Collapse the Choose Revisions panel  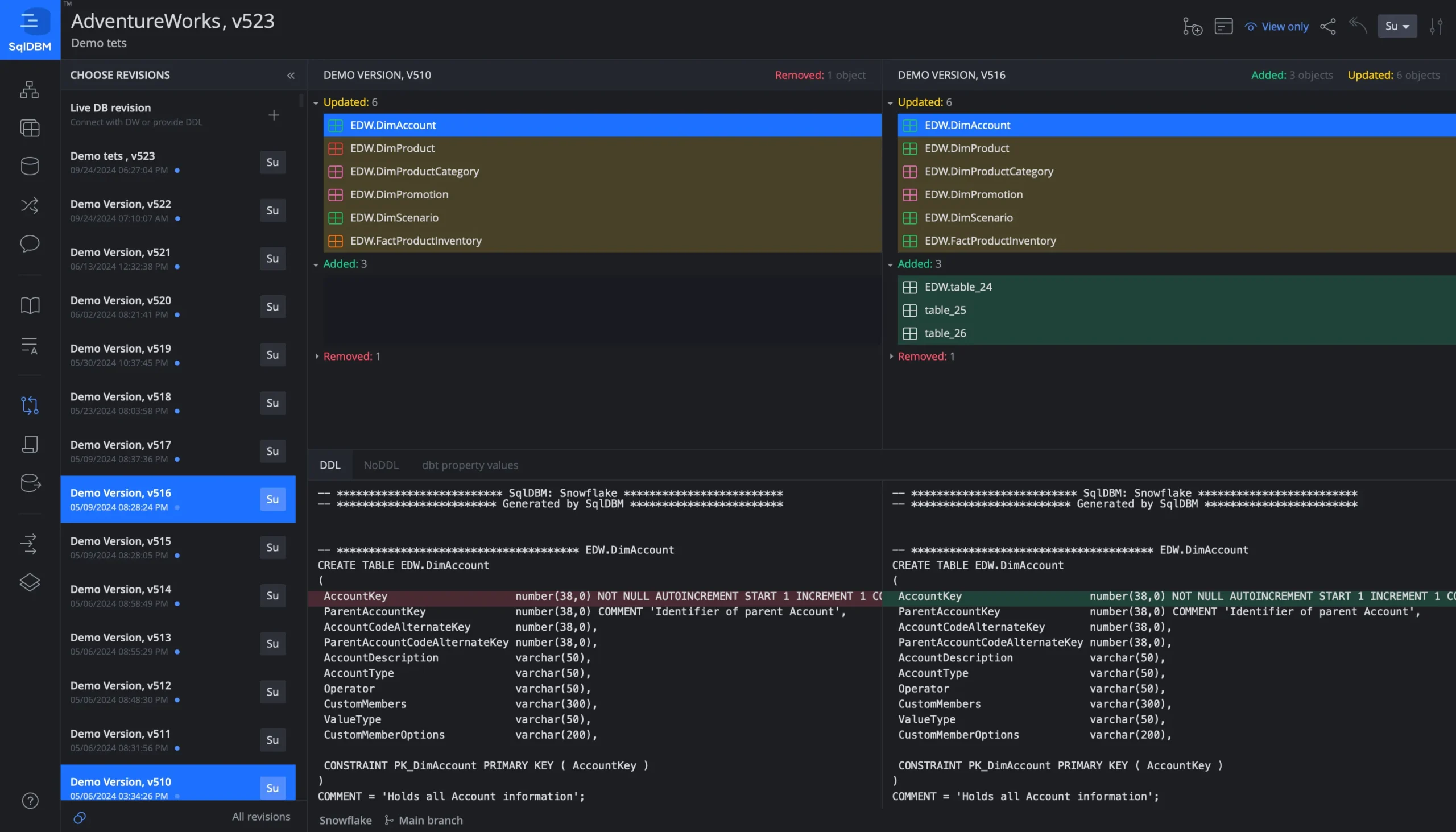pyautogui.click(x=291, y=76)
